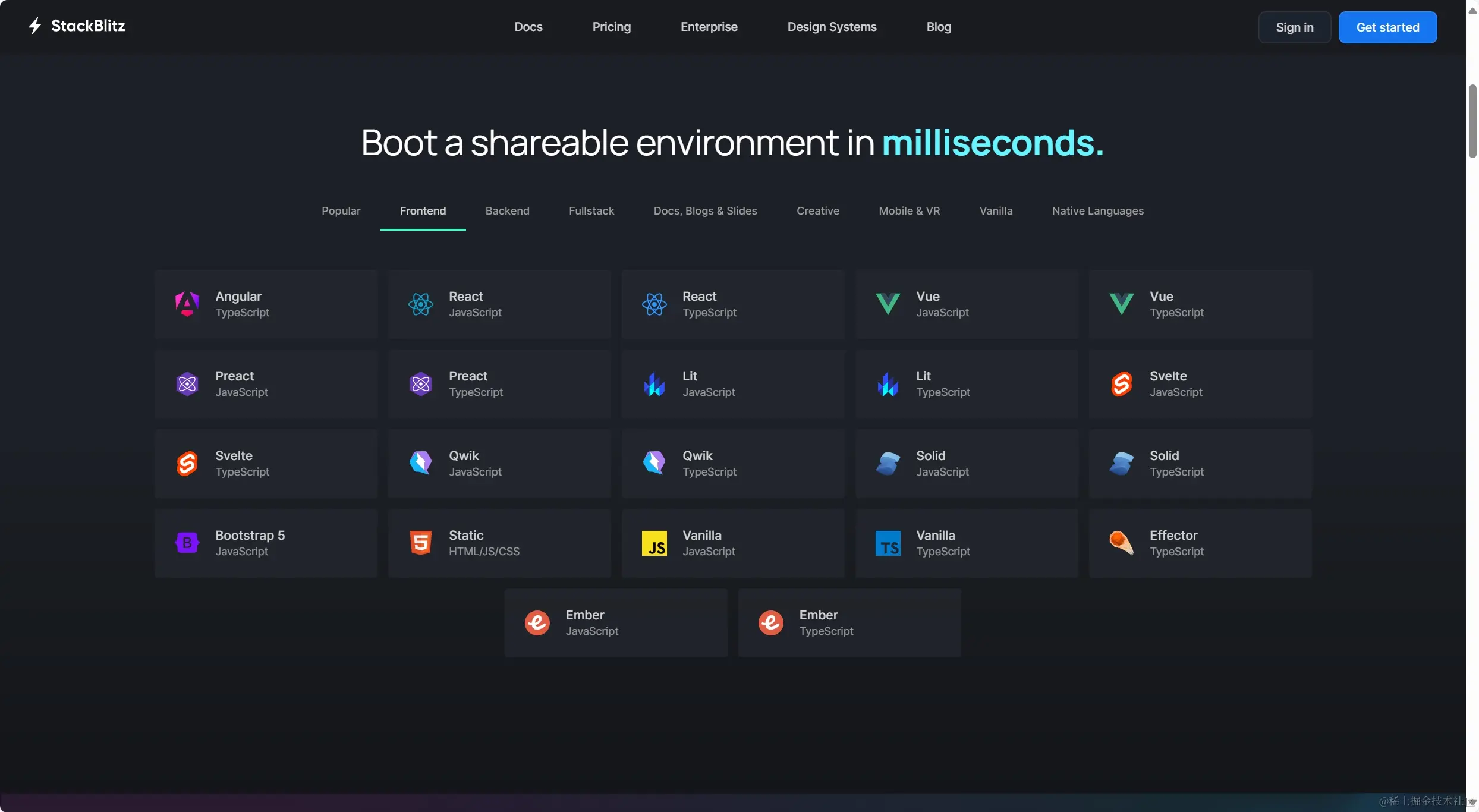Click the blue Get started button

click(1387, 27)
